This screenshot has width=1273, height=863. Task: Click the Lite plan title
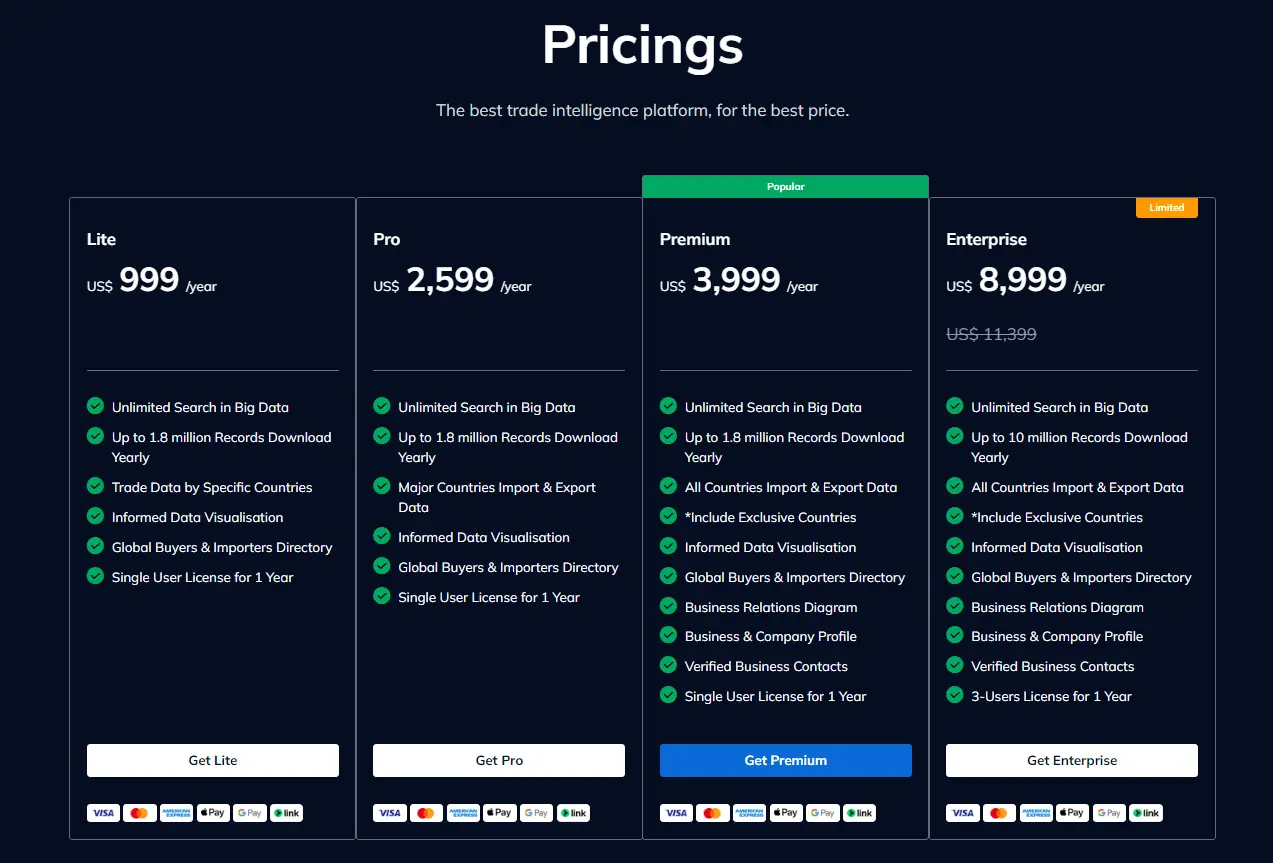101,239
